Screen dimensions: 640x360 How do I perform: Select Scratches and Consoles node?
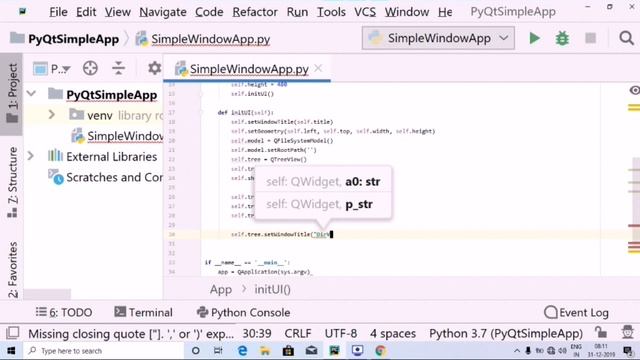pos(105,178)
